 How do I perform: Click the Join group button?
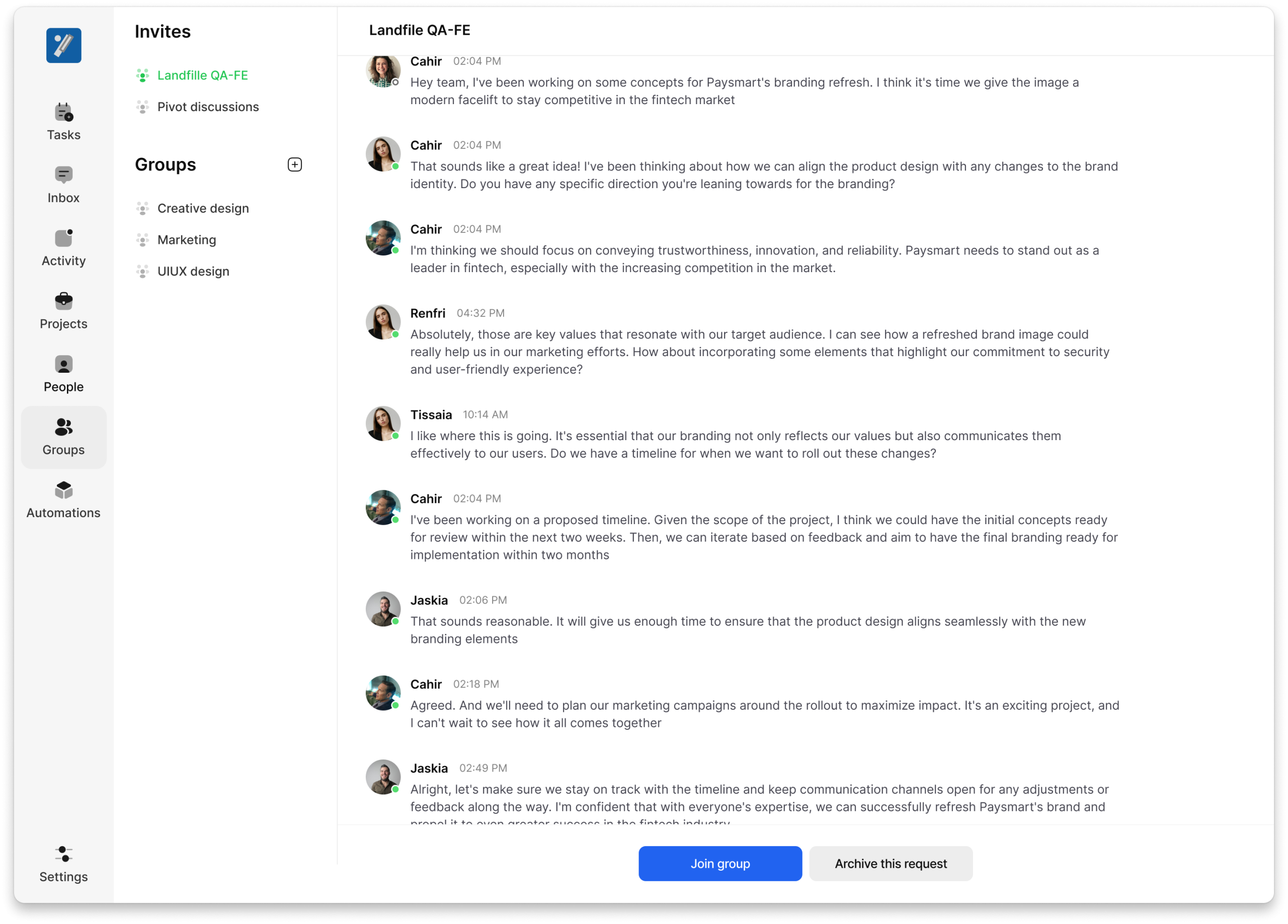click(x=719, y=863)
